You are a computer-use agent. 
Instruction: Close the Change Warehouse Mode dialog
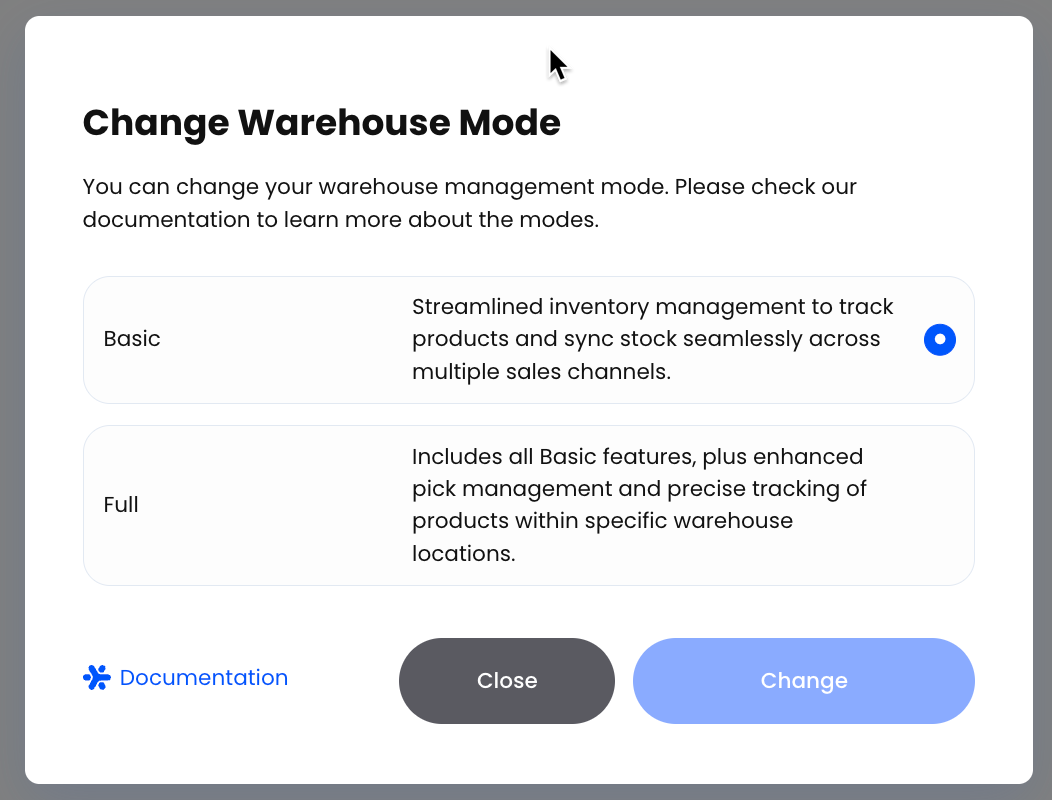click(x=507, y=681)
